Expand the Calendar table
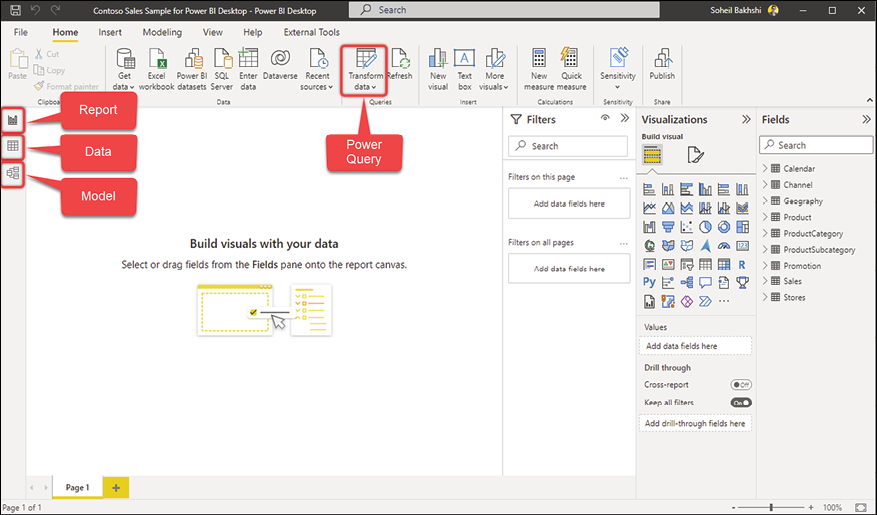Image resolution: width=877 pixels, height=515 pixels. (765, 168)
